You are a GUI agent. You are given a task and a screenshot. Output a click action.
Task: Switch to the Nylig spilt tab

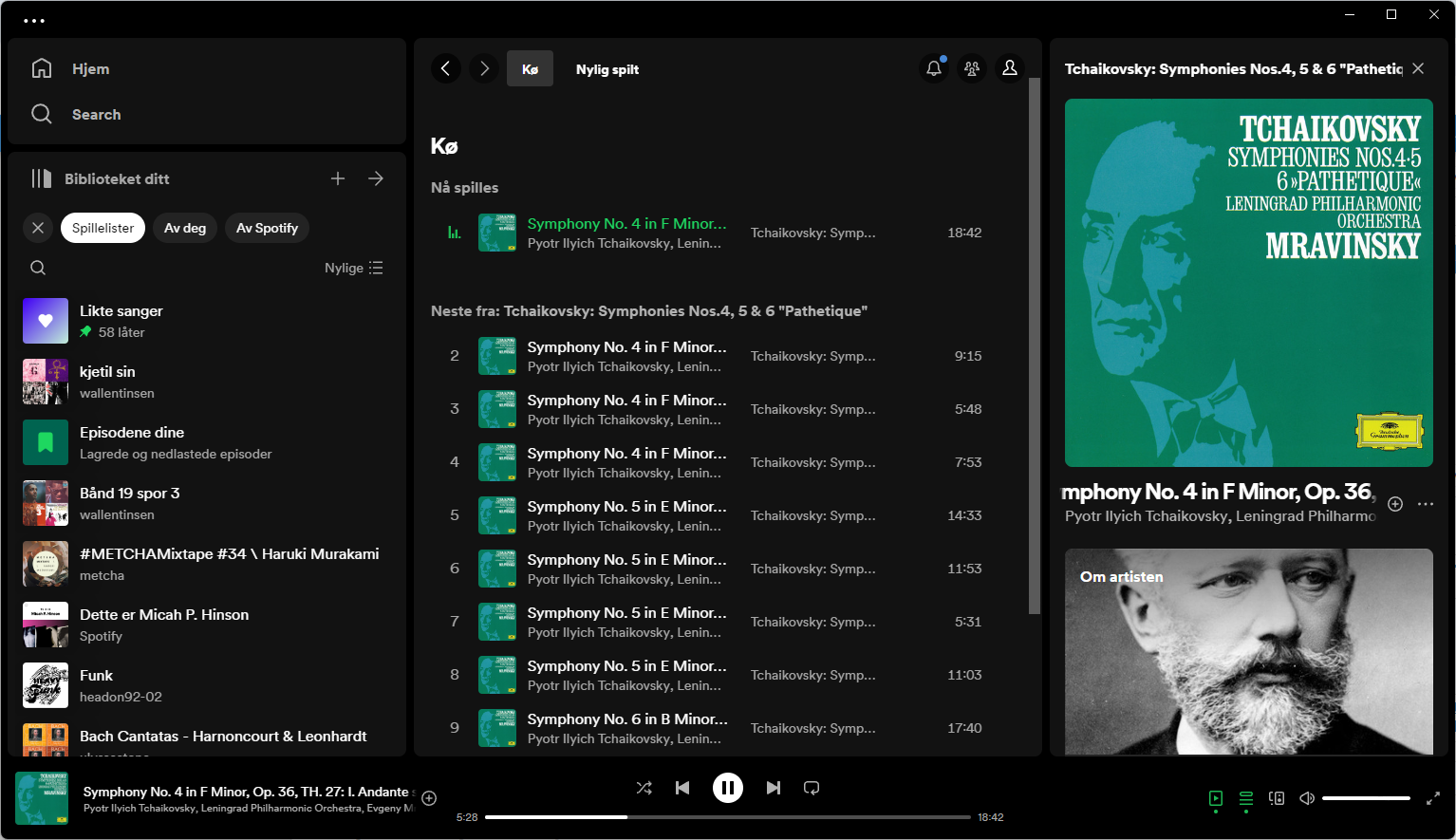[x=607, y=69]
